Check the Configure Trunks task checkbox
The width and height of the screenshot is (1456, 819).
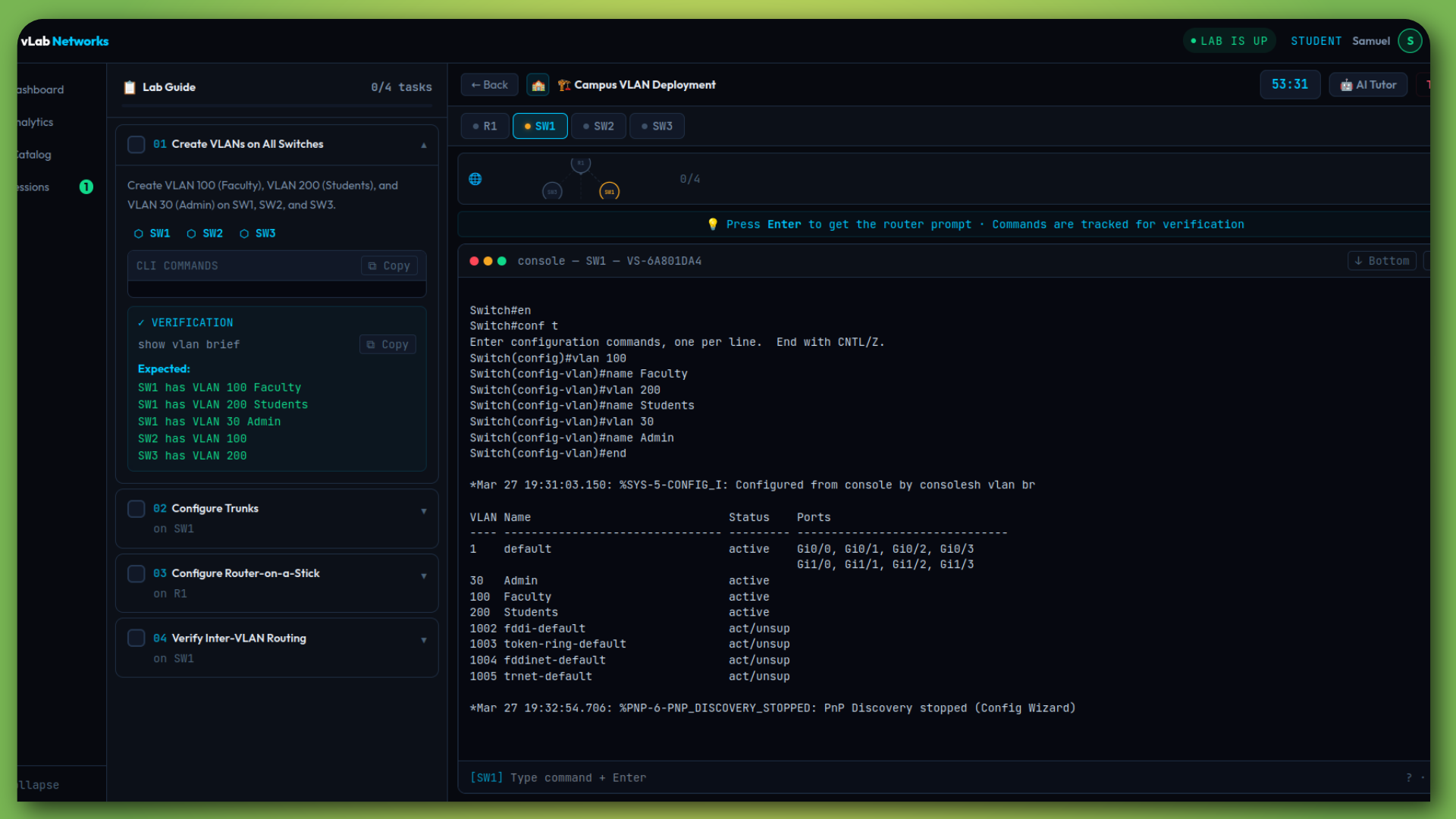(x=136, y=509)
